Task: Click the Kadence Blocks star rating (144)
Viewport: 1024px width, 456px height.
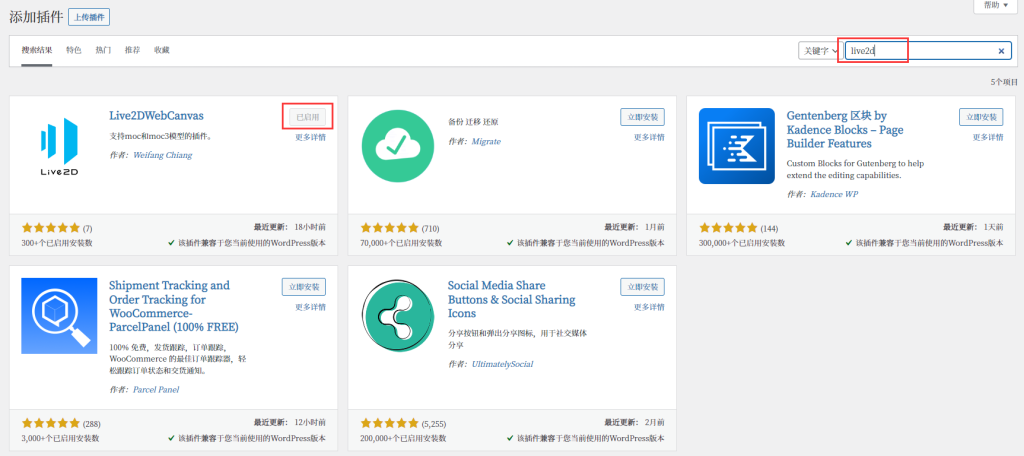Action: tap(728, 228)
